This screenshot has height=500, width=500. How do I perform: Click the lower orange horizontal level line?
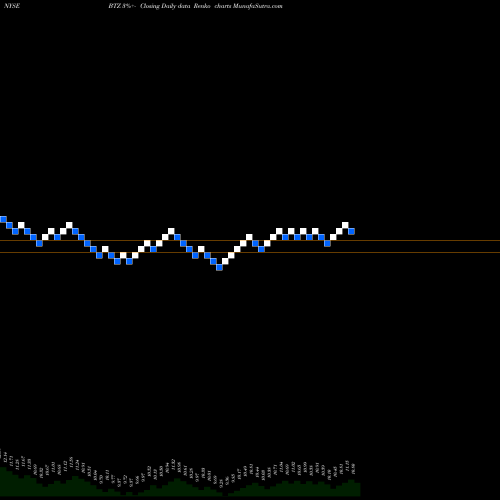(x=250, y=252)
